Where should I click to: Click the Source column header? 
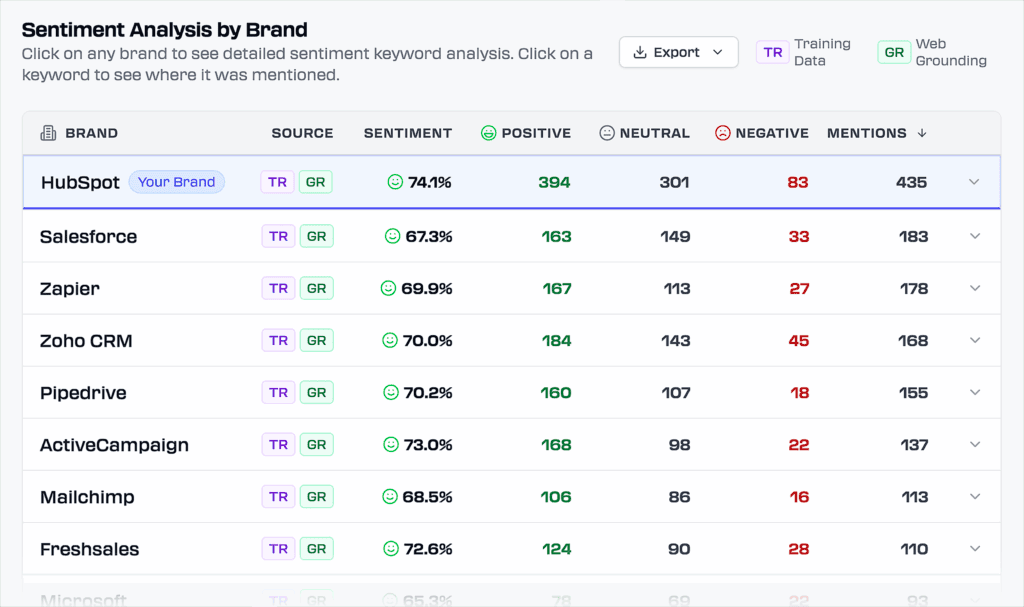pos(301,132)
